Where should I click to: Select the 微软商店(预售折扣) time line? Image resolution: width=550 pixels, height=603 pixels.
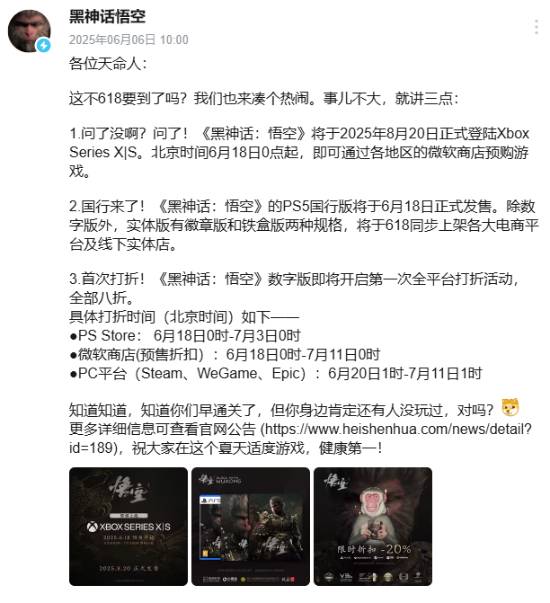[225, 354]
